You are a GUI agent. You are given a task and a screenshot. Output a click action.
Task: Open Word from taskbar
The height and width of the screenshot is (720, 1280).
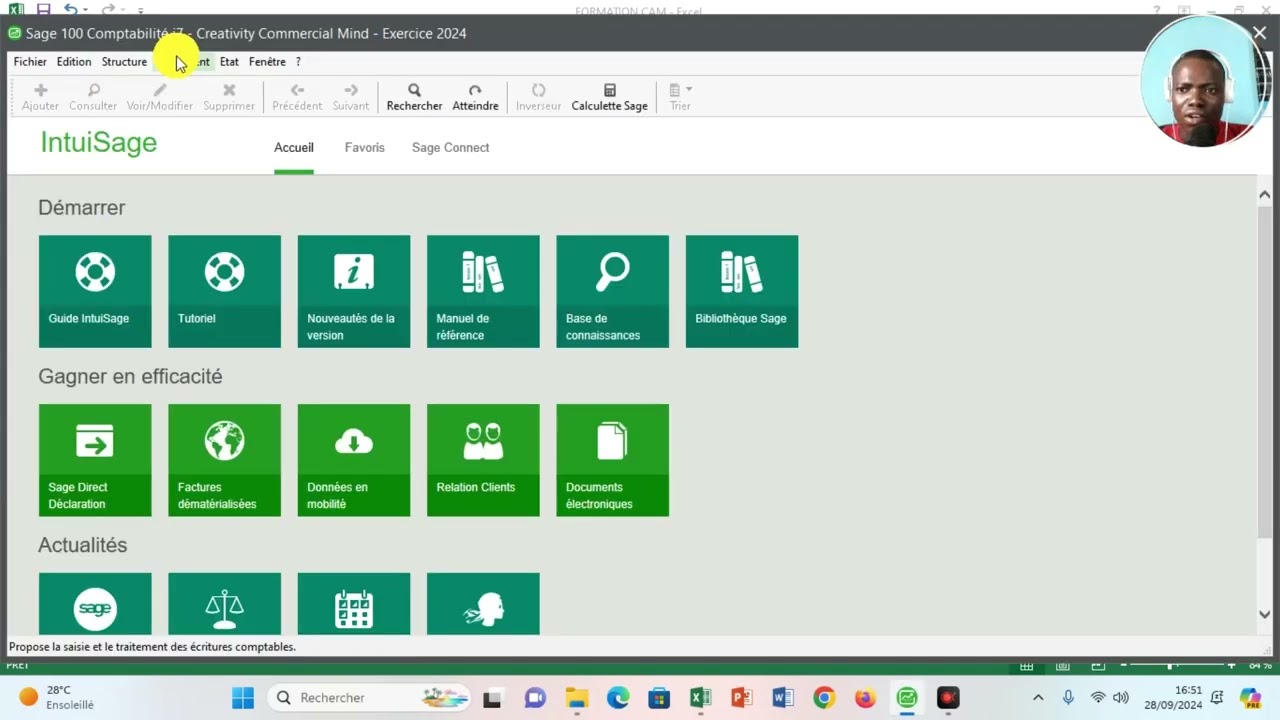click(x=782, y=698)
